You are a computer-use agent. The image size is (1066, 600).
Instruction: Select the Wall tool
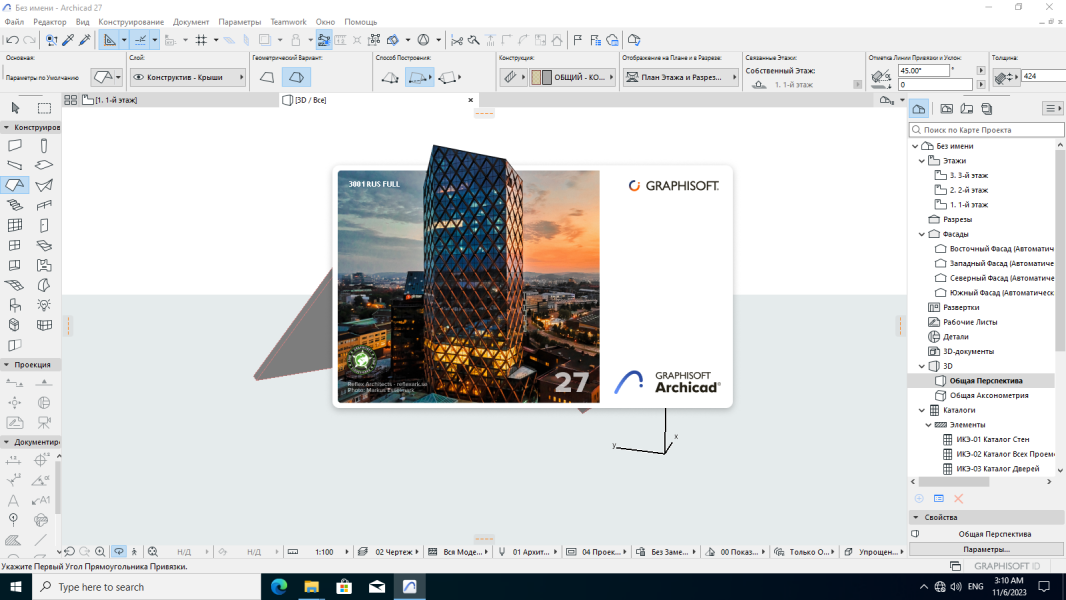[x=14, y=145]
